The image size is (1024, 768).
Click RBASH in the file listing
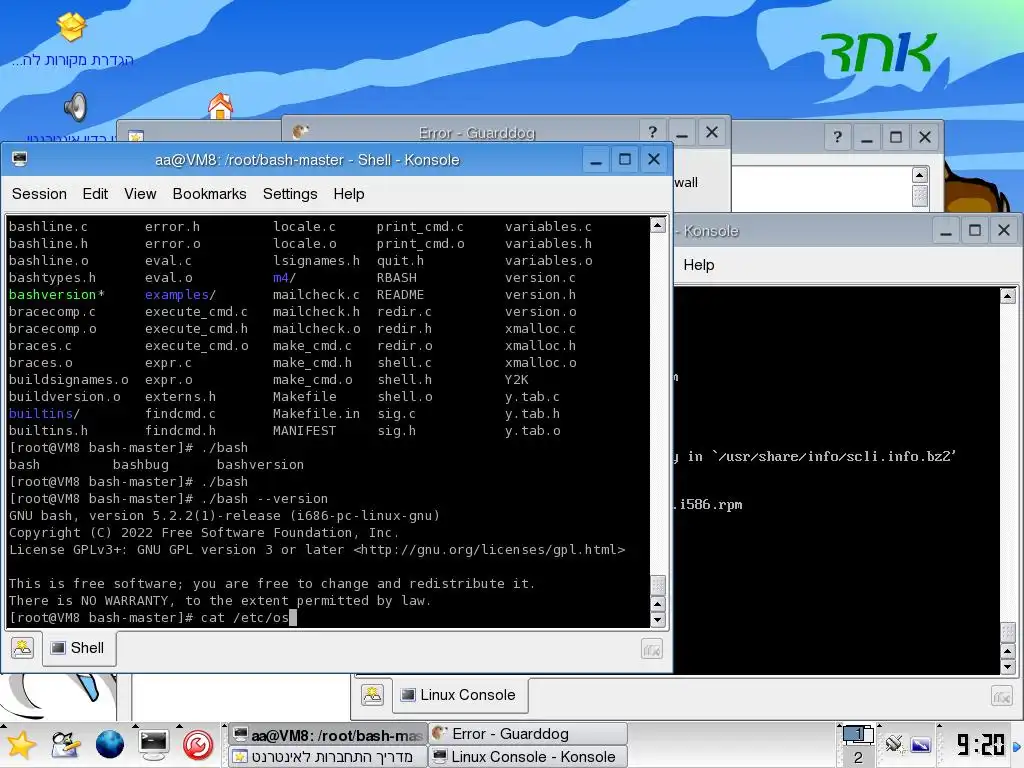396,278
